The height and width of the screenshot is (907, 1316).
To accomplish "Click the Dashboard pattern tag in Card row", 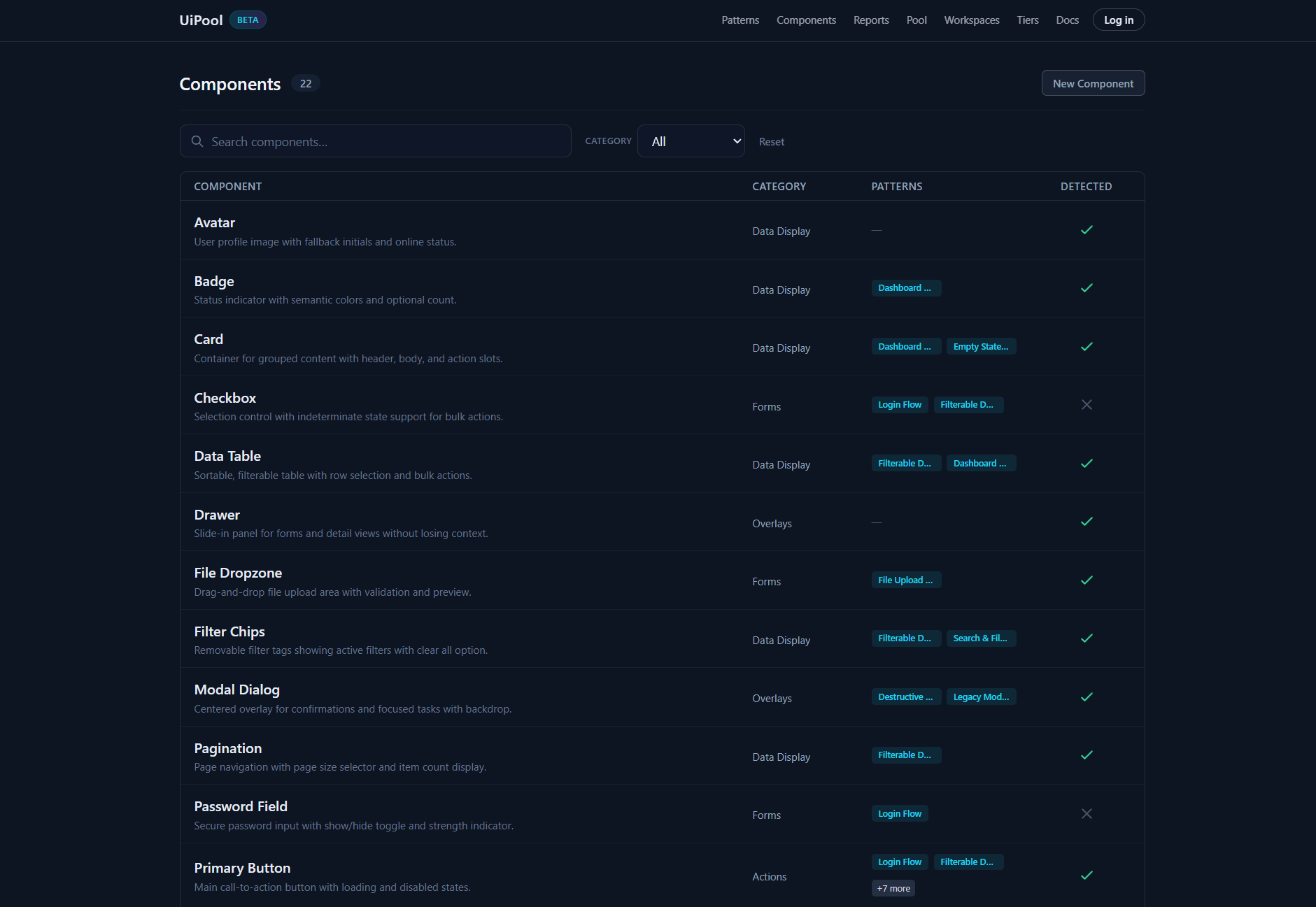I will (x=906, y=347).
